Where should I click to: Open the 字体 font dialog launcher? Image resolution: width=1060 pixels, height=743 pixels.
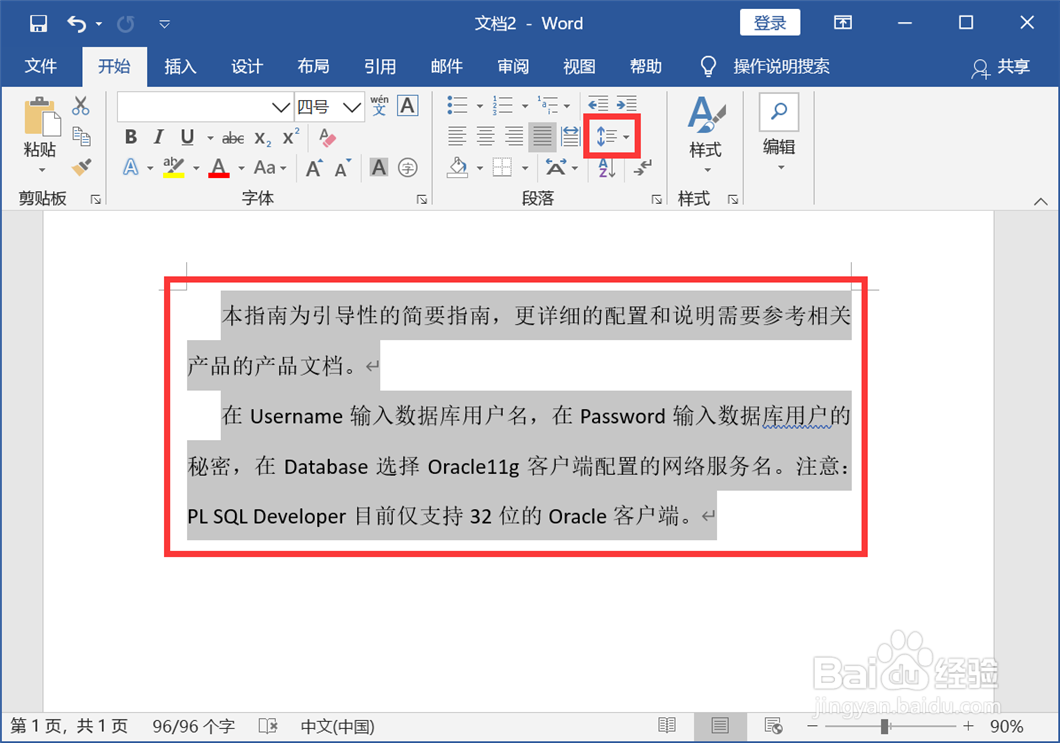coord(421,199)
